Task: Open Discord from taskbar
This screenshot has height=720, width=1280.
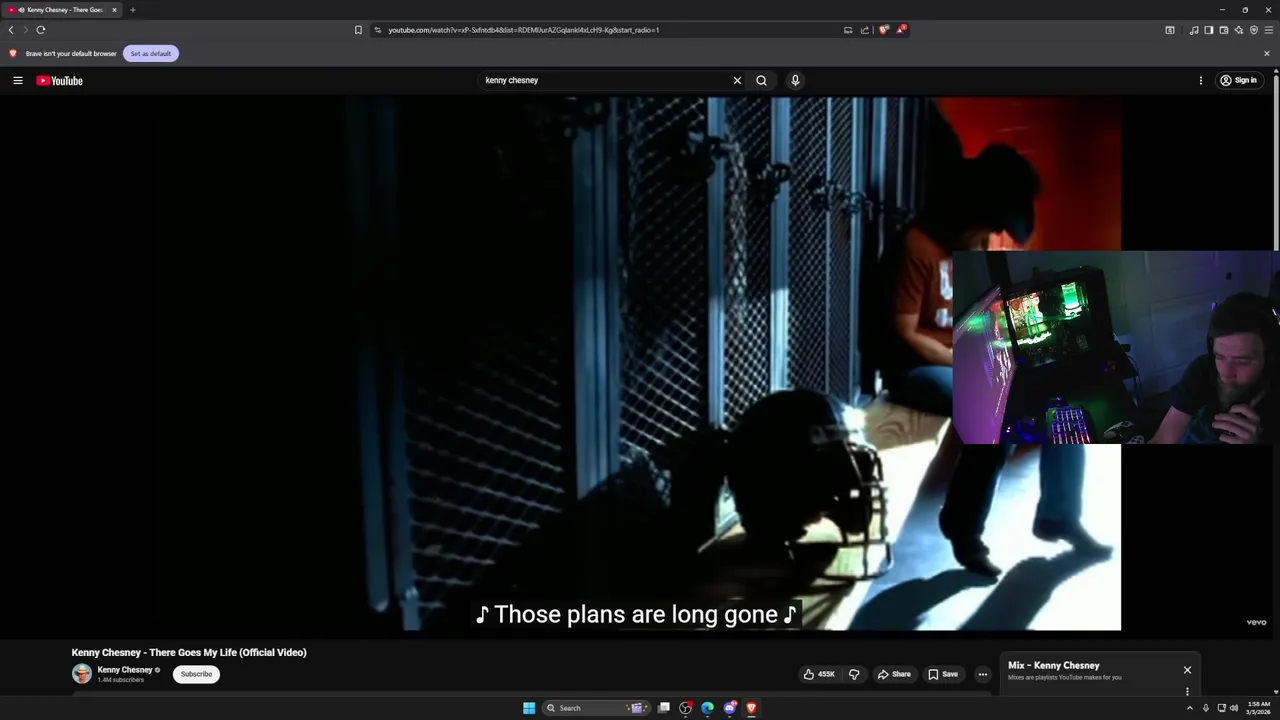Action: pos(730,708)
